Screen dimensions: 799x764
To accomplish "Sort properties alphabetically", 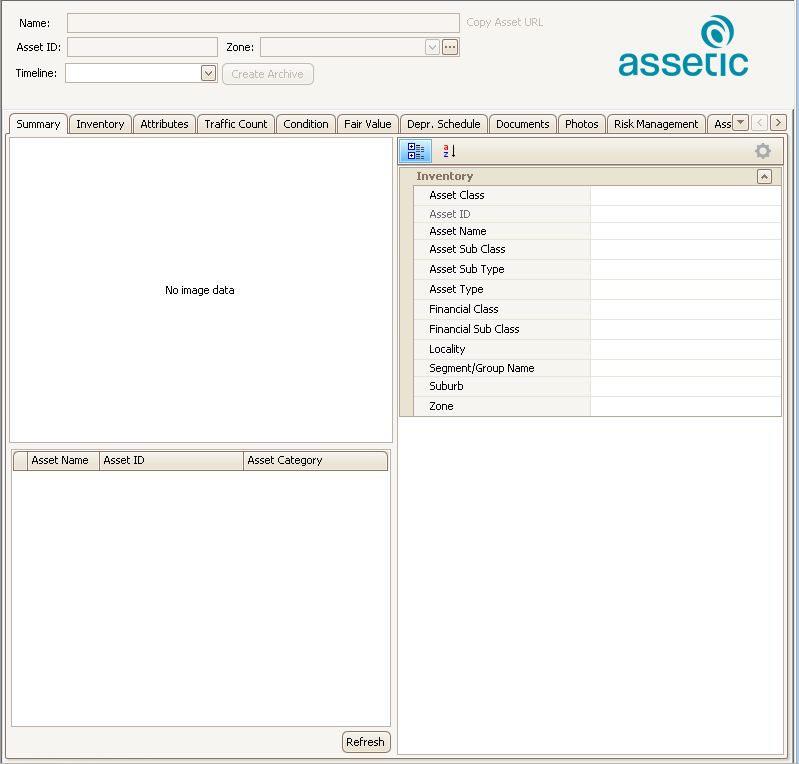I will [449, 151].
